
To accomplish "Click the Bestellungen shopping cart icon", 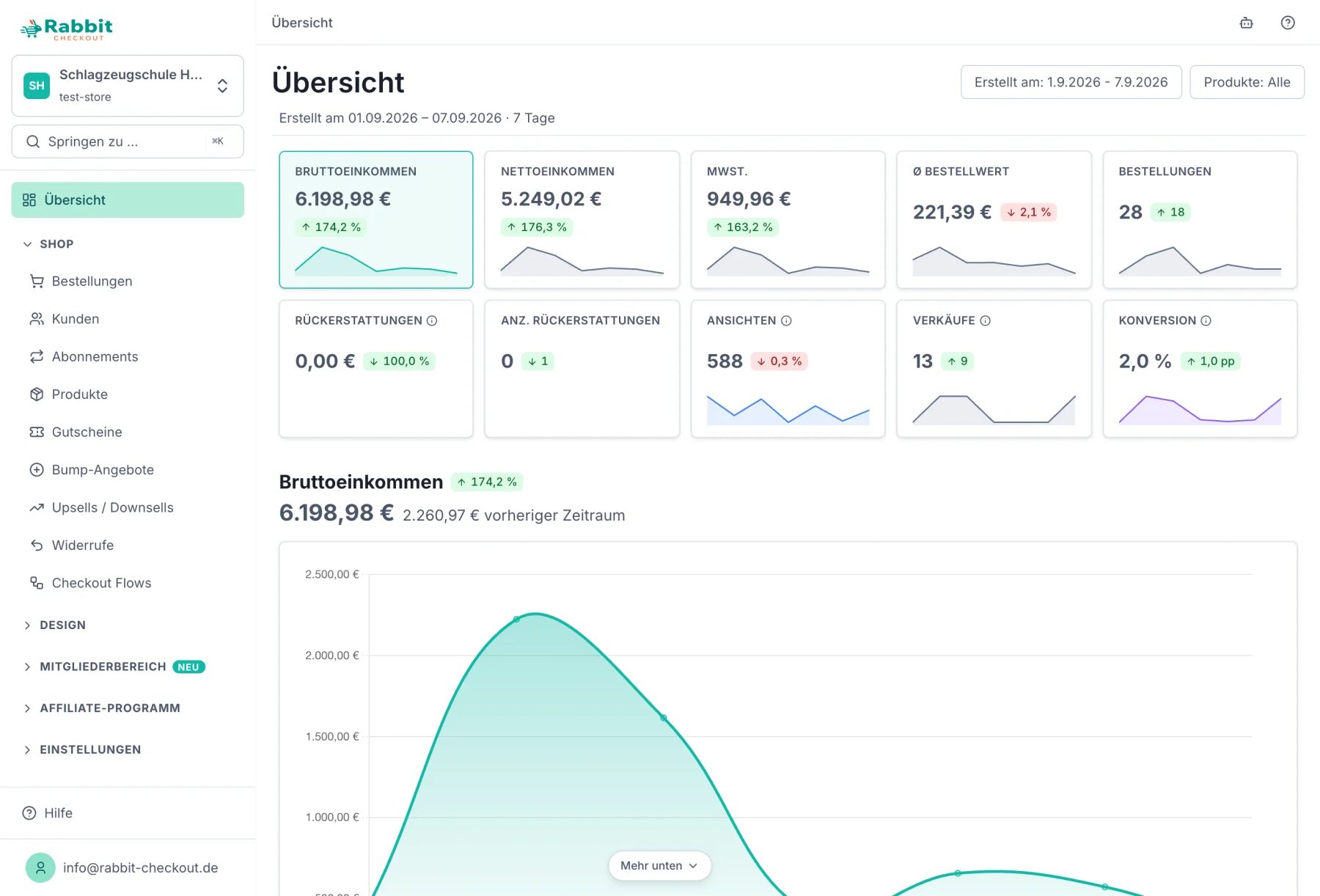I will pos(37,282).
